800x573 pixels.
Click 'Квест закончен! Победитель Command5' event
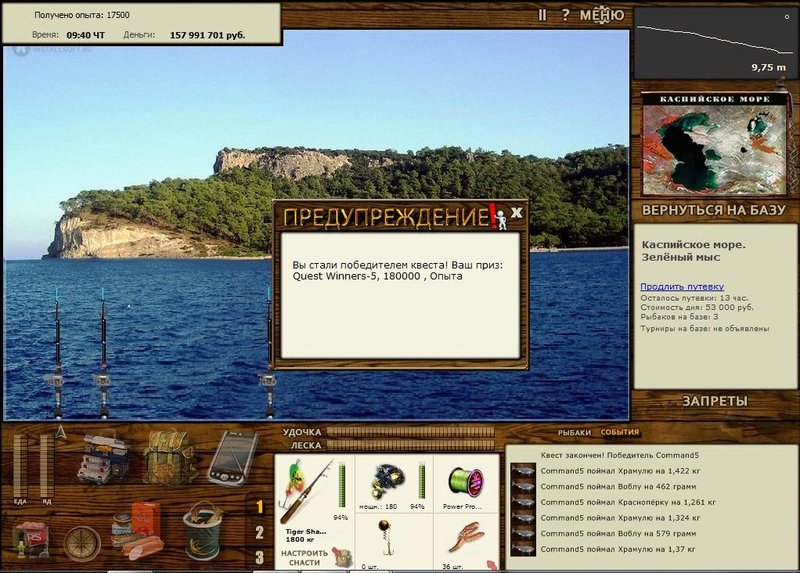tap(619, 455)
